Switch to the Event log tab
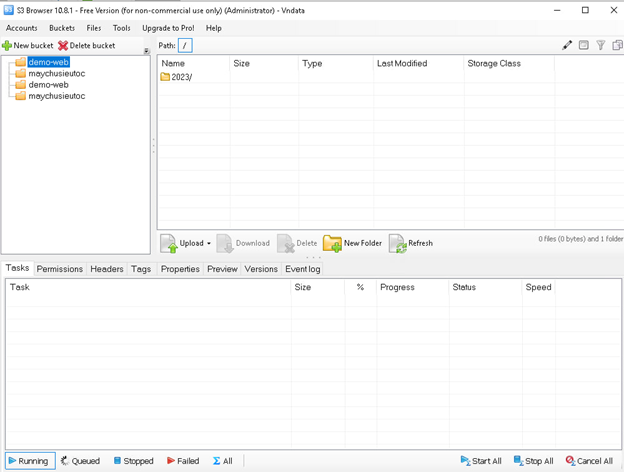The image size is (624, 472). (302, 269)
